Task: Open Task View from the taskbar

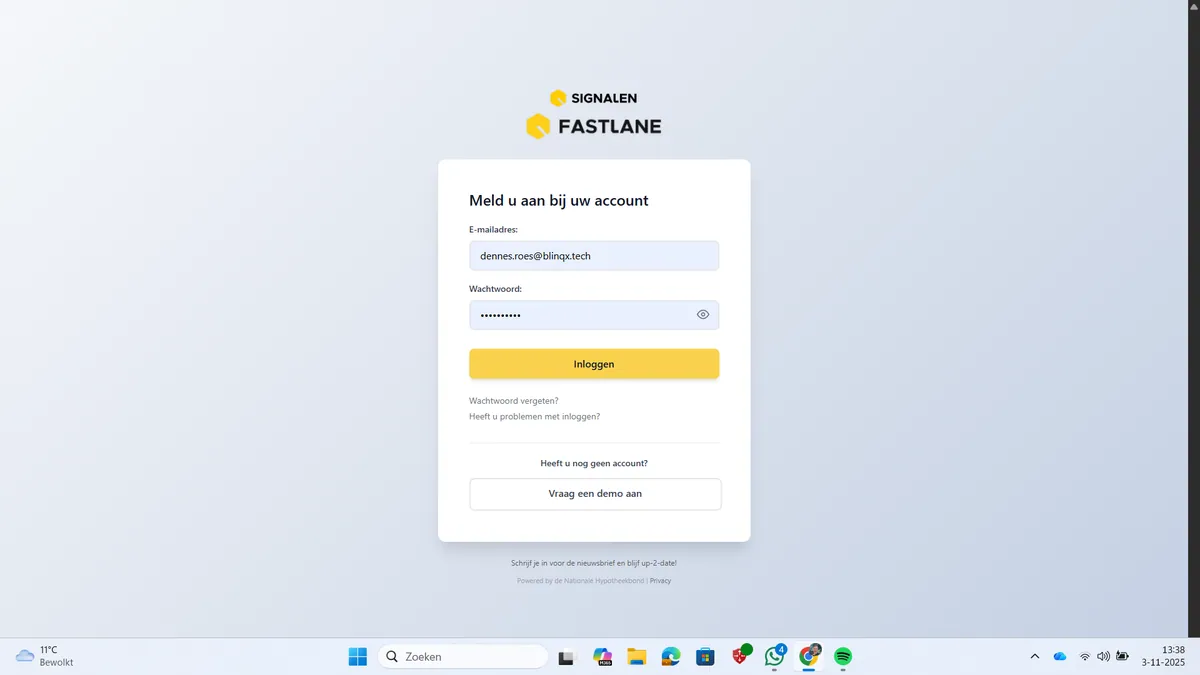Action: [x=568, y=657]
